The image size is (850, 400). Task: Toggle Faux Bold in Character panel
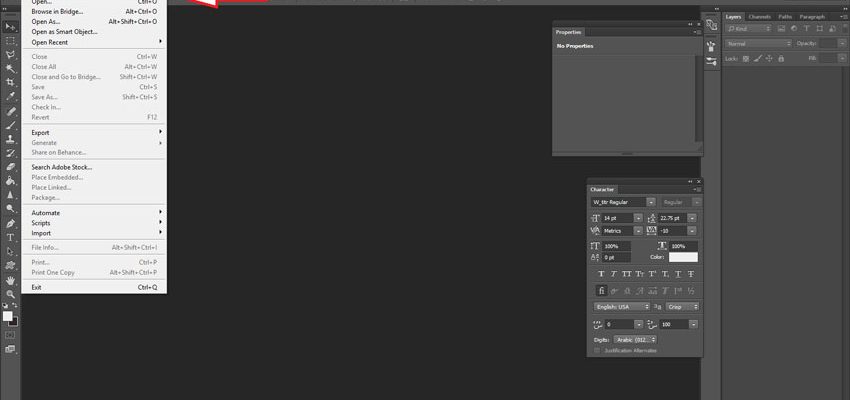coord(601,274)
